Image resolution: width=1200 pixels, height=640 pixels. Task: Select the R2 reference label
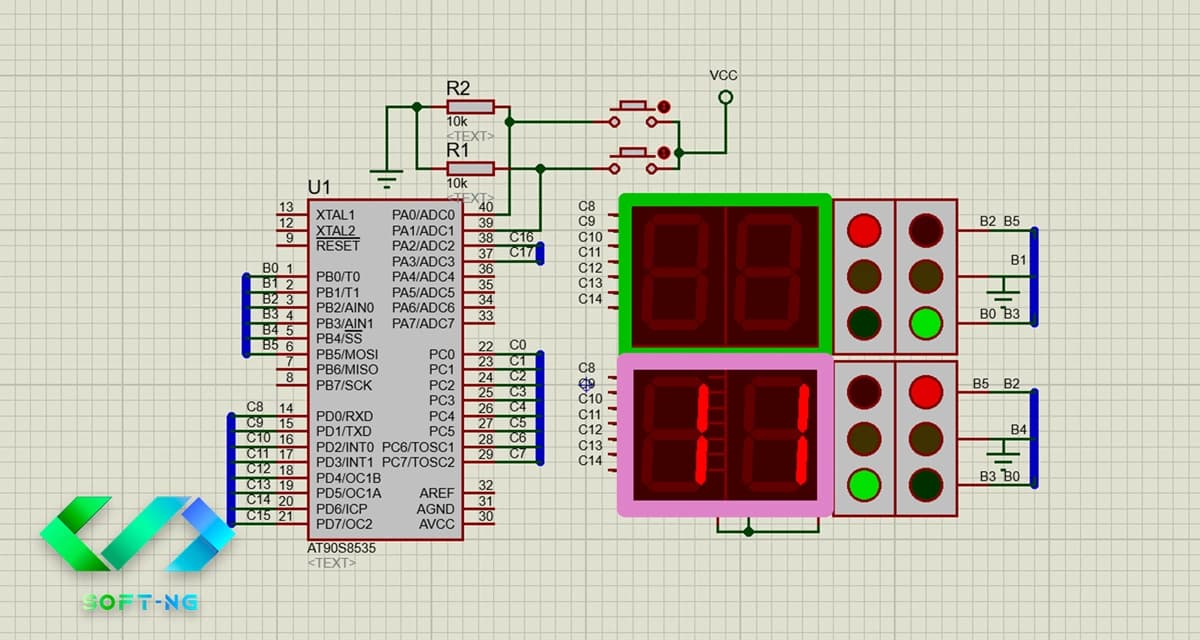458,88
